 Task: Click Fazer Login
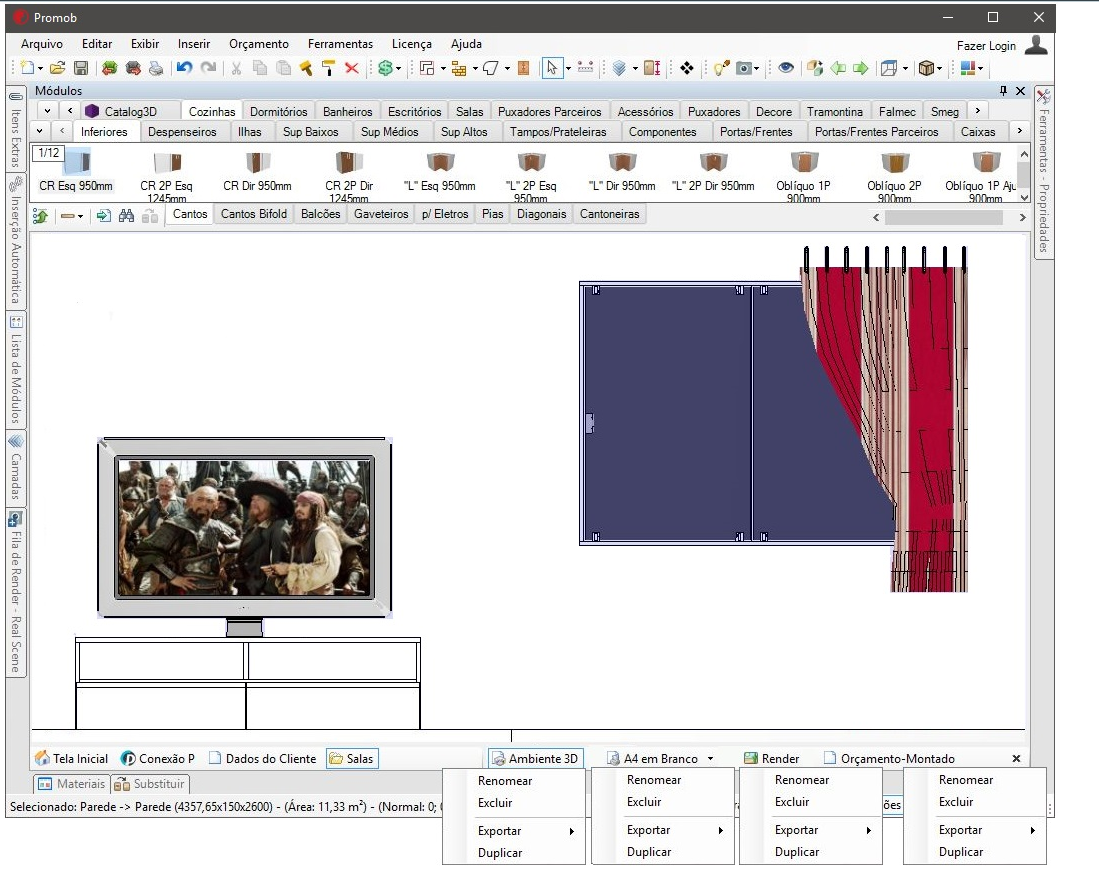pos(986,46)
